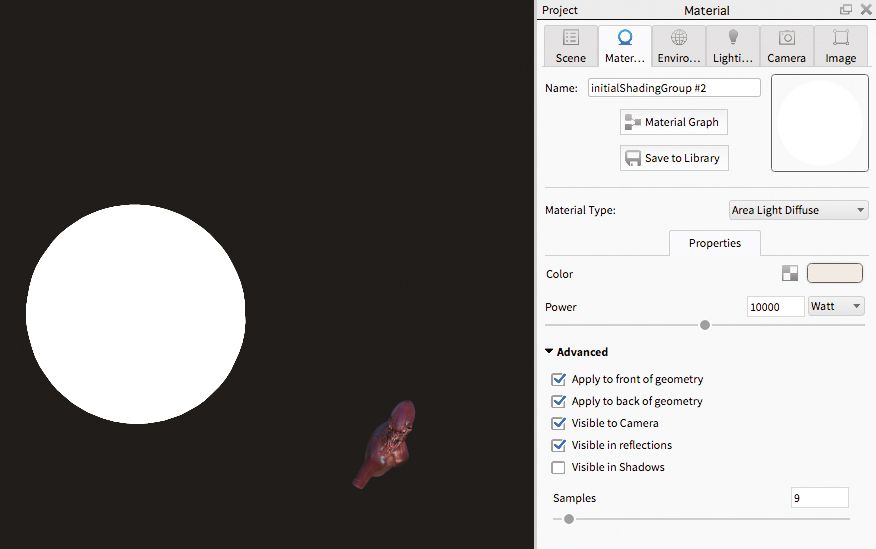Click the Samples slider handle
Screen dimensions: 876x549
pos(569,519)
